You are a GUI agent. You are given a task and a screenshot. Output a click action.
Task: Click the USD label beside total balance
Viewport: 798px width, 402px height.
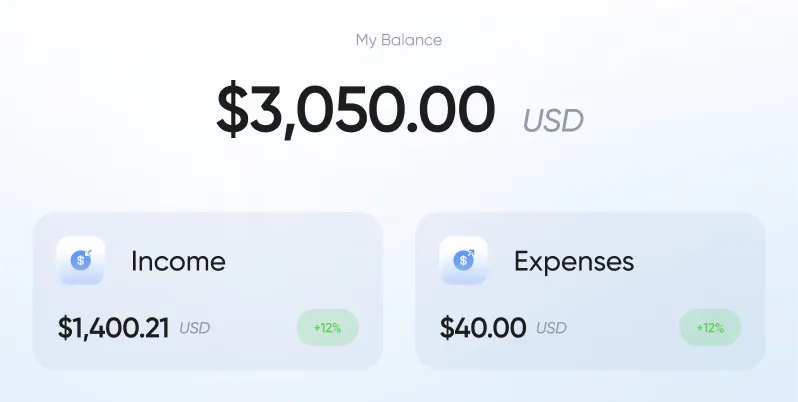click(552, 121)
